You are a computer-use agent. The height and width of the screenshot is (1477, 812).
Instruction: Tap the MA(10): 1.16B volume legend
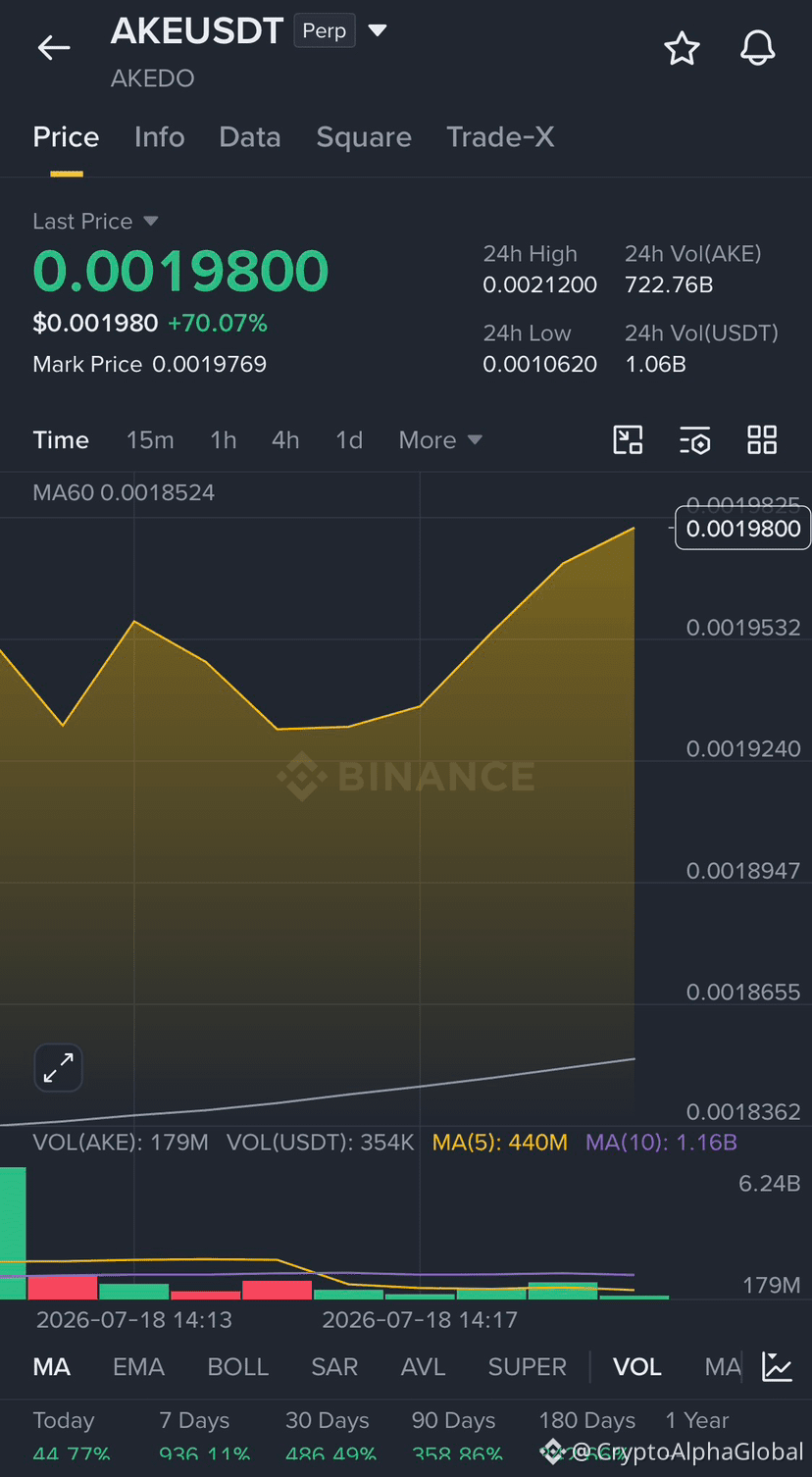click(661, 1143)
